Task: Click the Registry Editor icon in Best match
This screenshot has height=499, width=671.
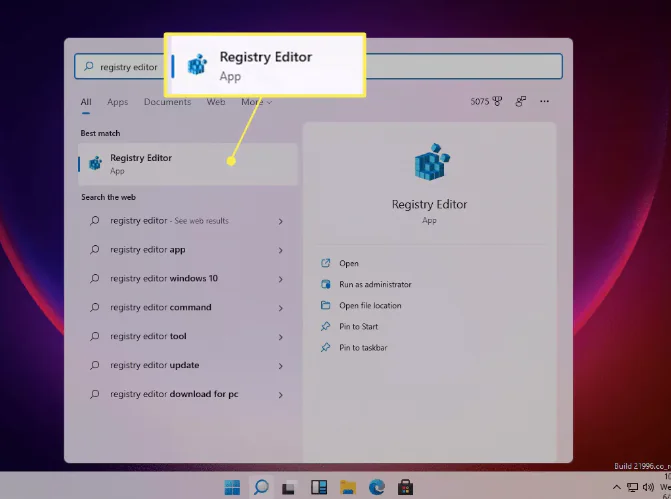Action: [95, 163]
